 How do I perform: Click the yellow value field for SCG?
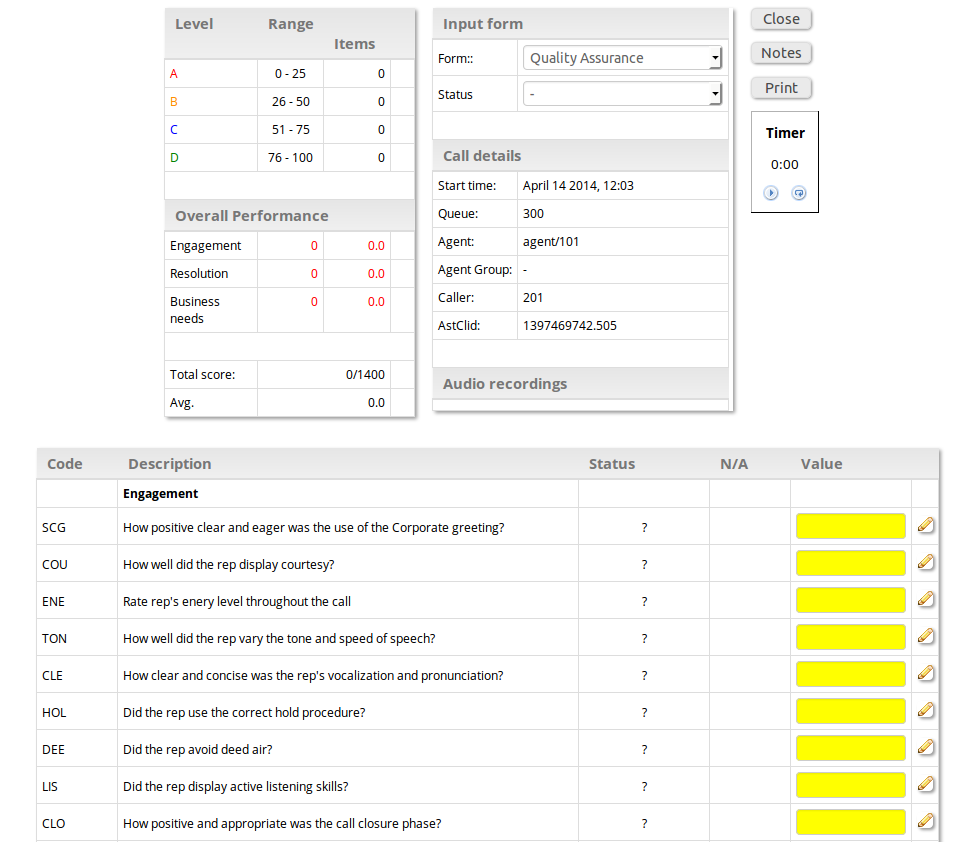tap(851, 526)
